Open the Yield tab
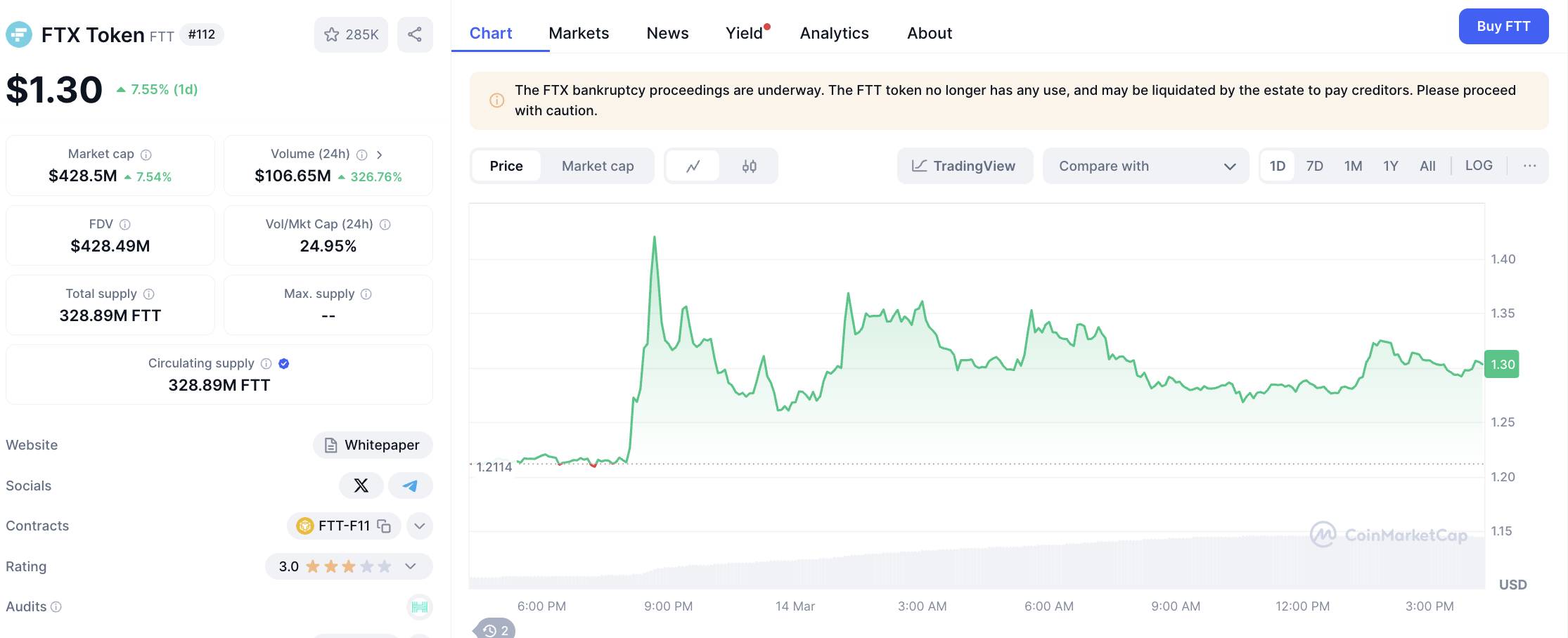The image size is (1568, 638). point(745,33)
